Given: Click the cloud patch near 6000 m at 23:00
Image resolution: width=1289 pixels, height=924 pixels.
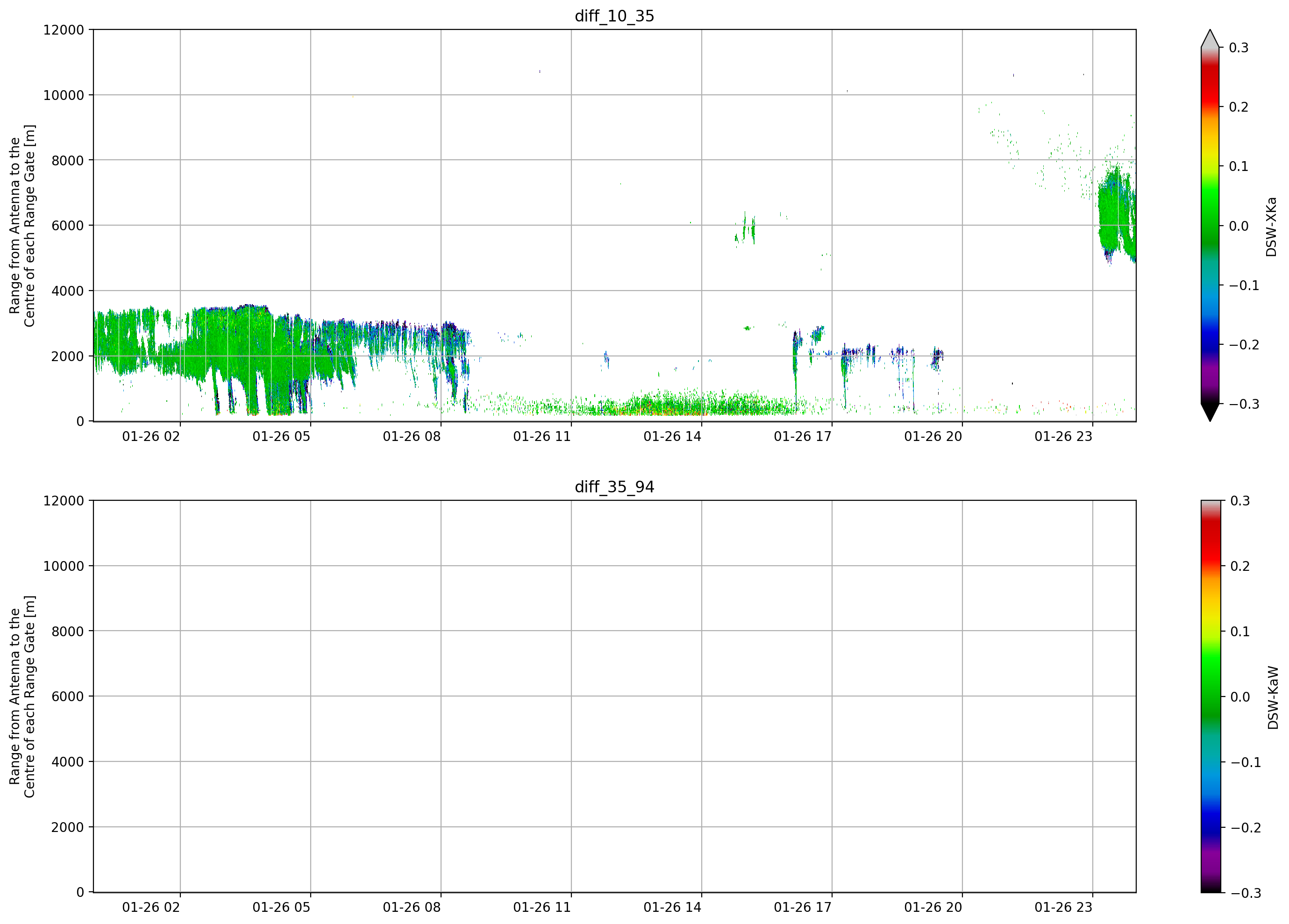Looking at the screenshot, I should tap(1116, 216).
